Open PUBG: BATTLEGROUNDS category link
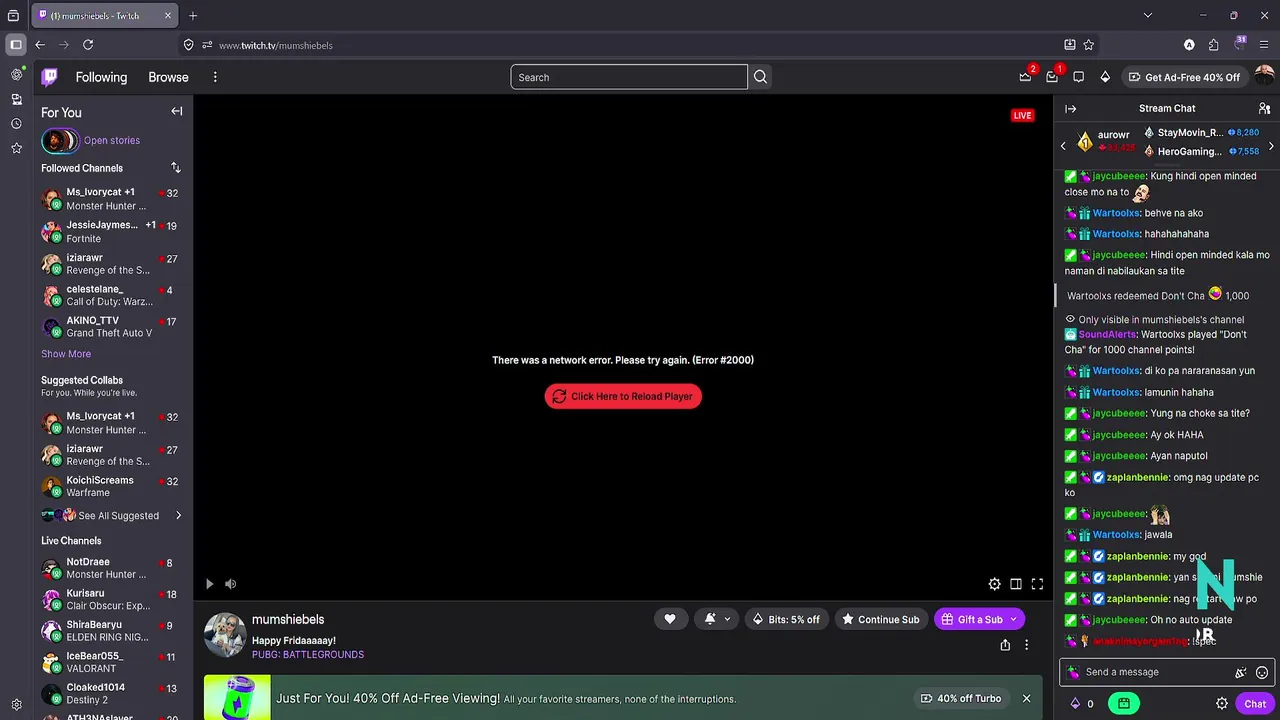The width and height of the screenshot is (1280, 720). click(x=308, y=655)
